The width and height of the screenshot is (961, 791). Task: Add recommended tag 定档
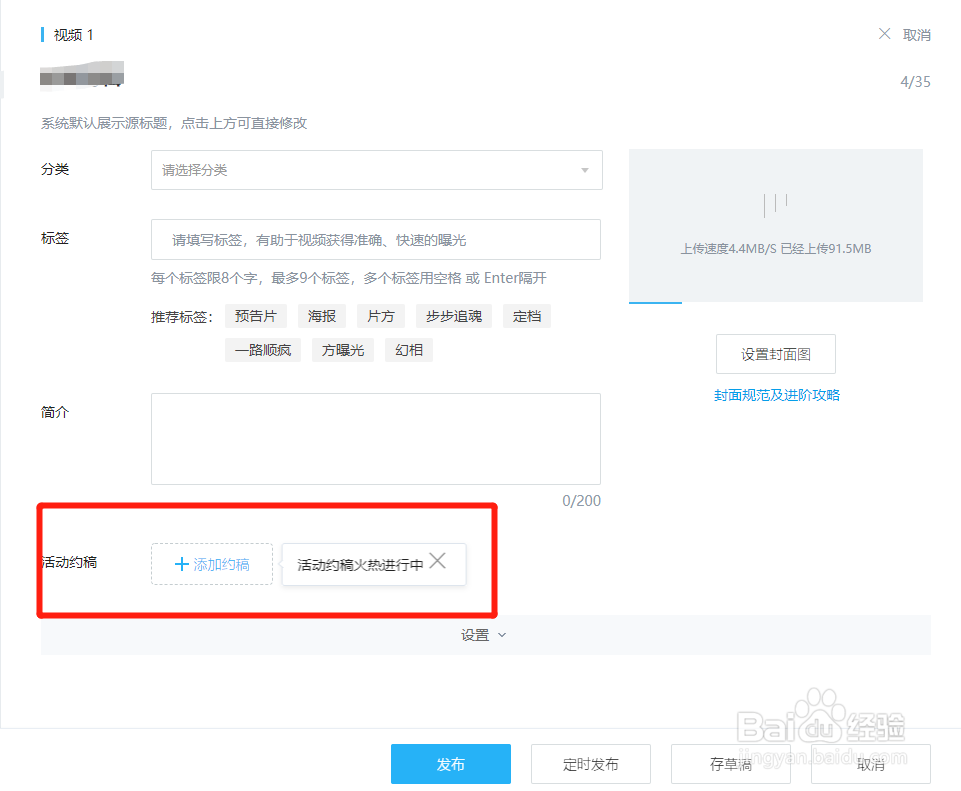tap(526, 316)
